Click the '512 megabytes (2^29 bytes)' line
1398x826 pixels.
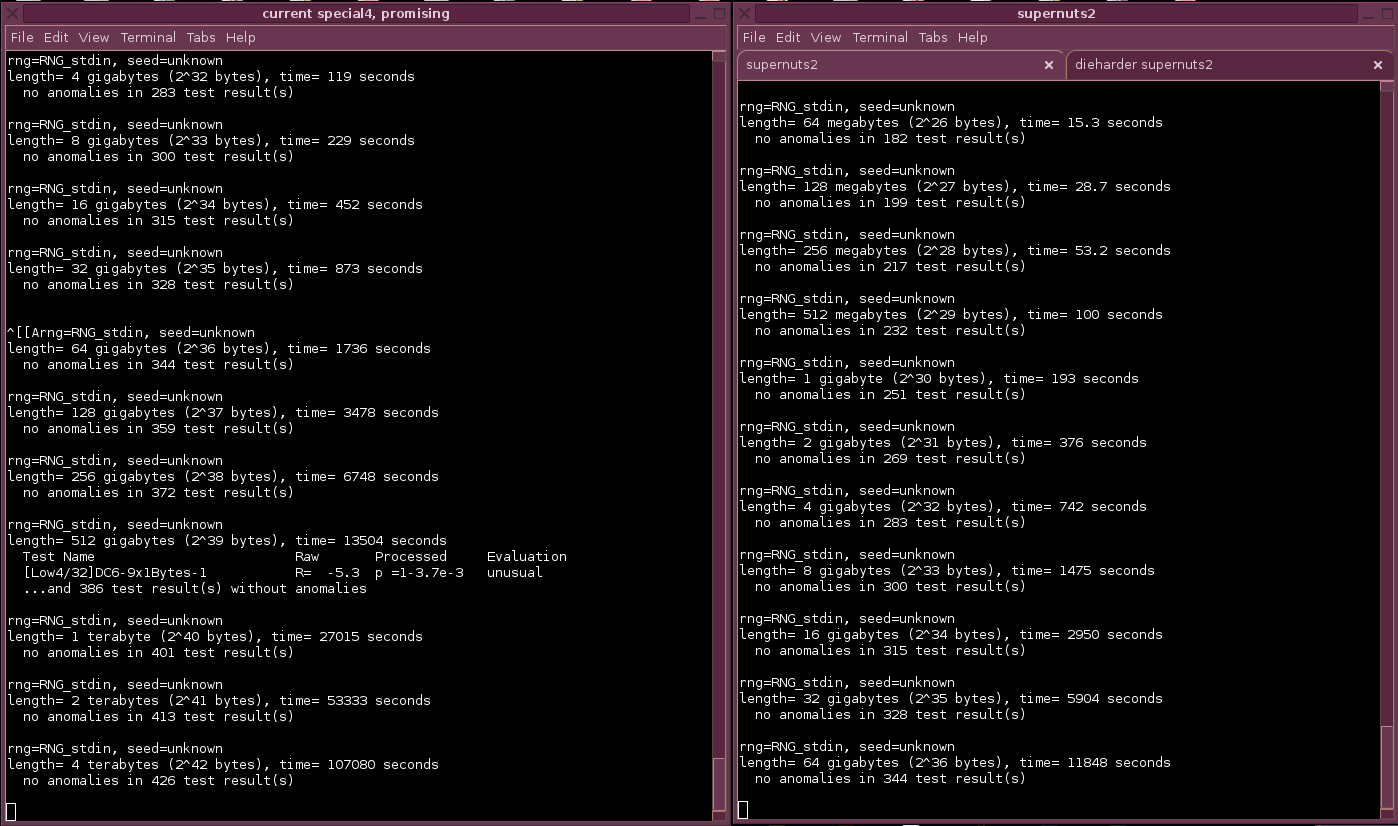[x=951, y=314]
